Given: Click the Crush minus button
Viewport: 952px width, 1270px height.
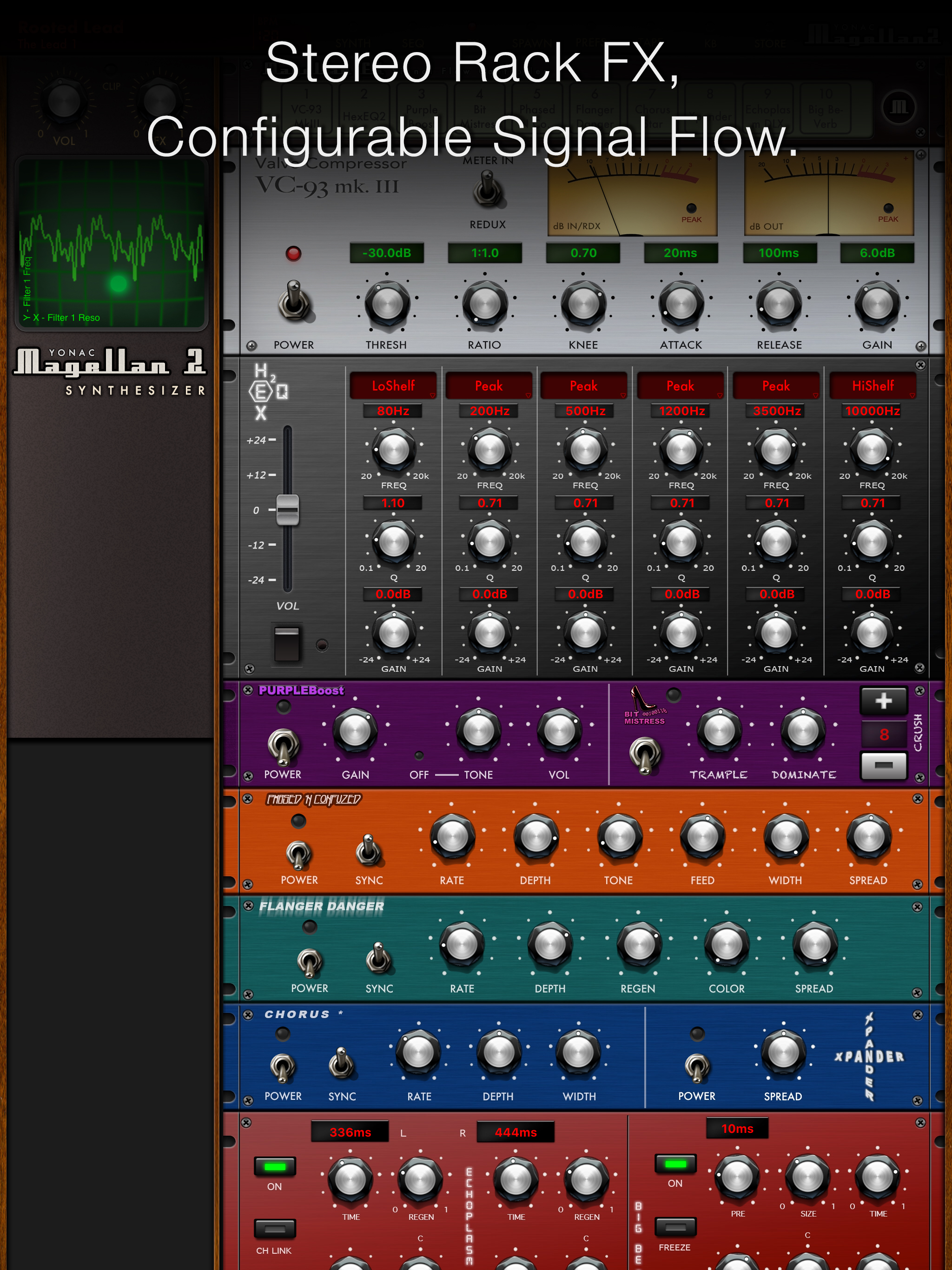Looking at the screenshot, I should point(883,765).
